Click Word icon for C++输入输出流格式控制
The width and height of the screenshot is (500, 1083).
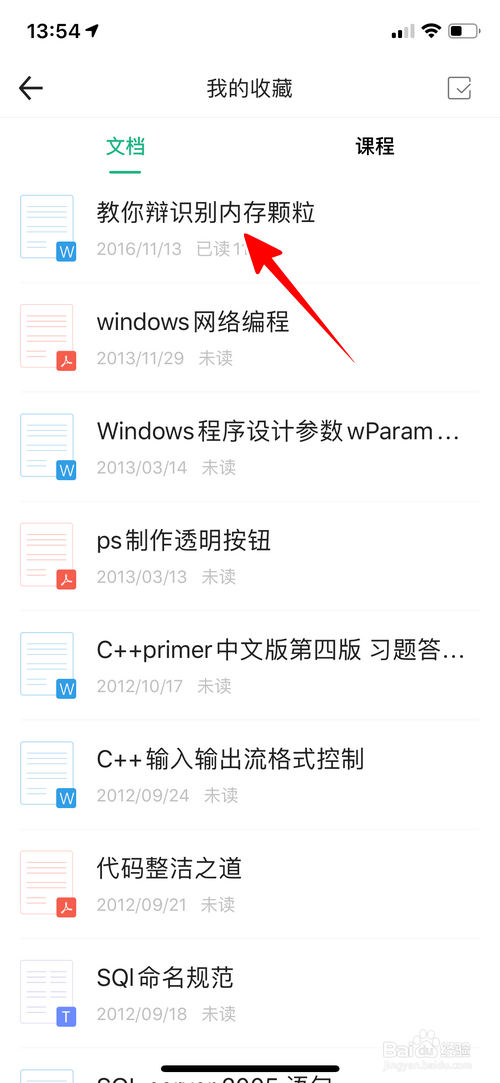(48, 774)
